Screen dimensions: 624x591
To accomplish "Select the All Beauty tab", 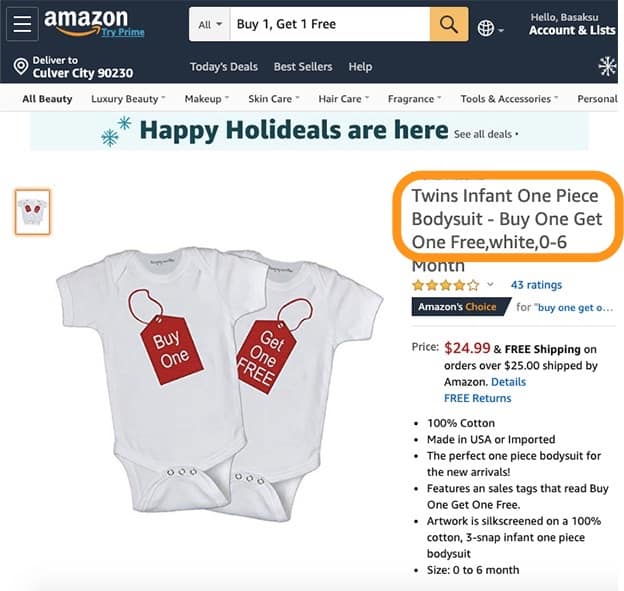I will [x=47, y=99].
